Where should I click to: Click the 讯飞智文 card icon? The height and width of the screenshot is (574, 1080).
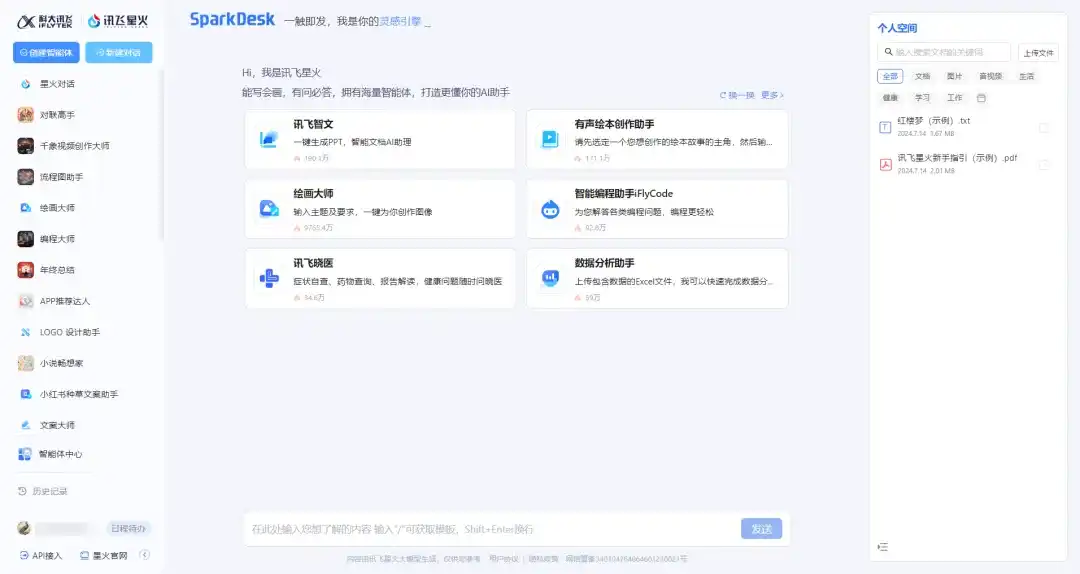pyautogui.click(x=269, y=139)
